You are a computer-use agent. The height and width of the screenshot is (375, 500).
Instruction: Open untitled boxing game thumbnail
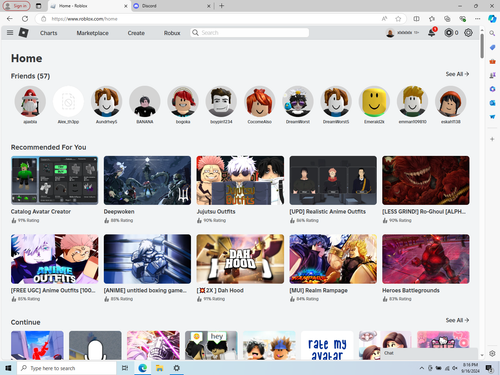tap(147, 259)
